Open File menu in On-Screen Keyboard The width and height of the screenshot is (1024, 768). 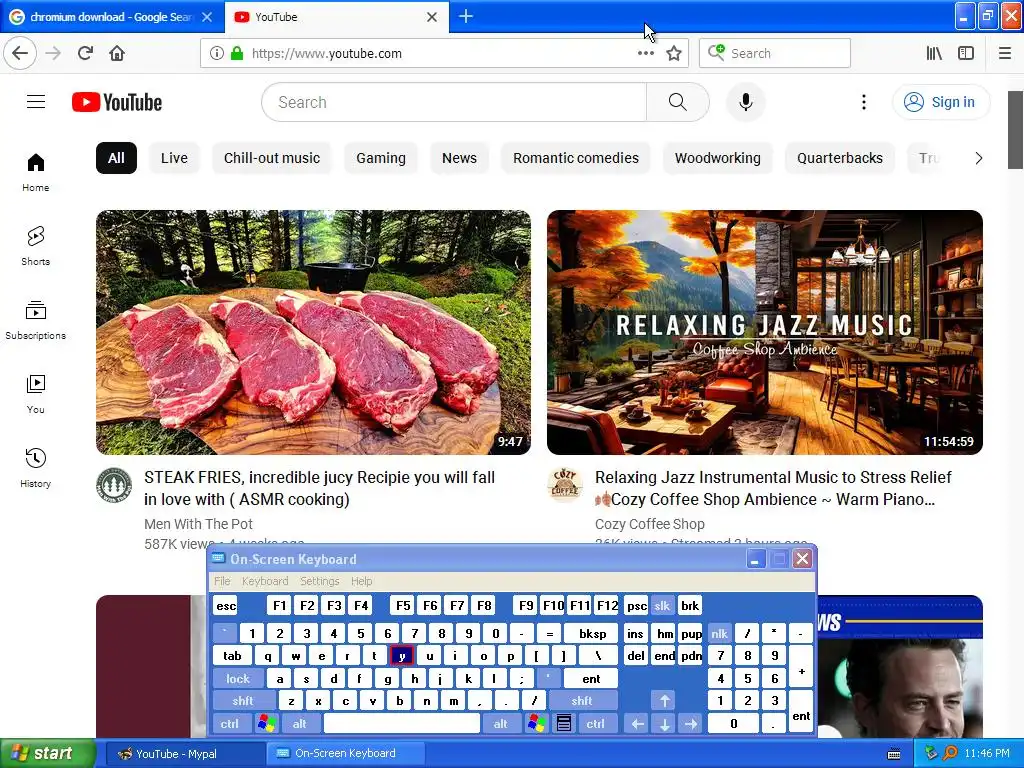tap(222, 581)
